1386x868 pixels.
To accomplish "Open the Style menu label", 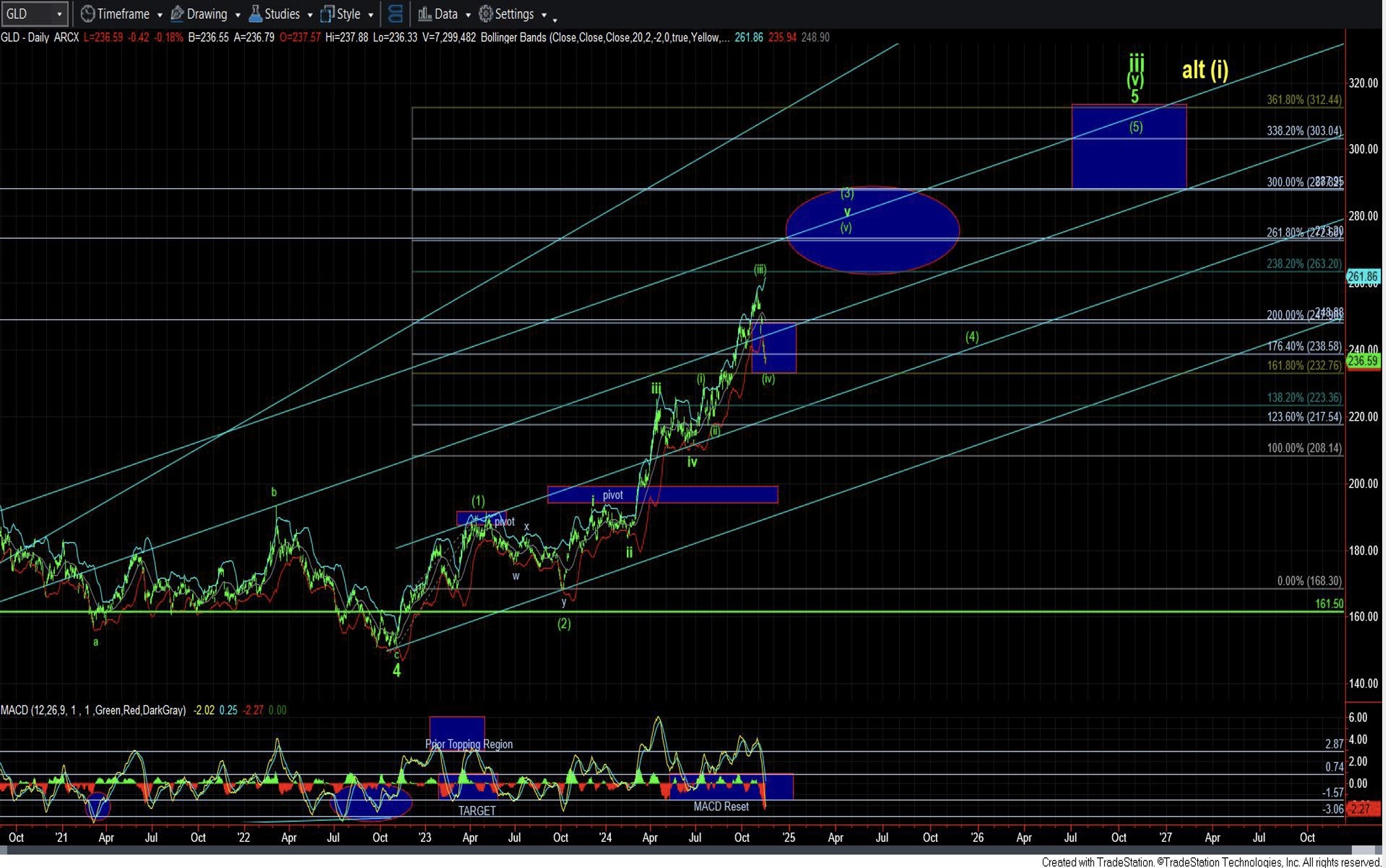I will click(348, 13).
